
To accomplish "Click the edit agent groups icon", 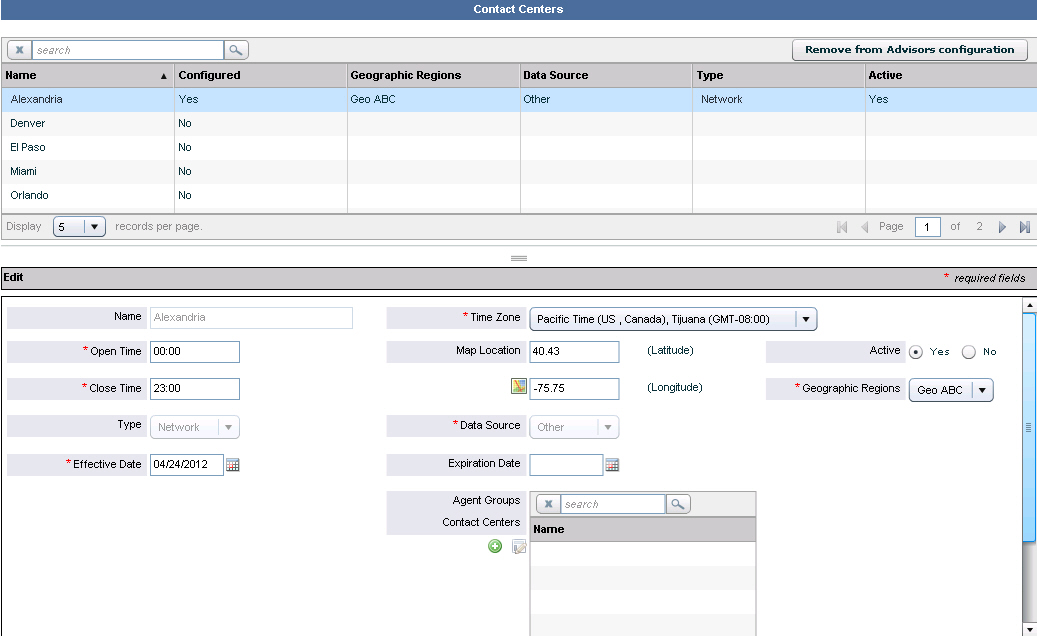I will pyautogui.click(x=519, y=547).
